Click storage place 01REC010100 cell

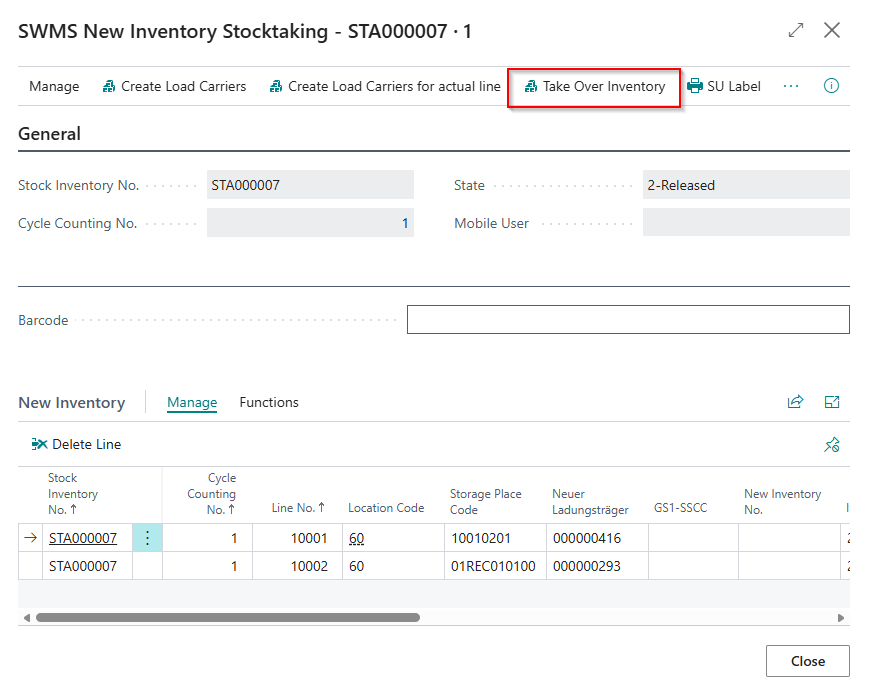pyautogui.click(x=495, y=566)
